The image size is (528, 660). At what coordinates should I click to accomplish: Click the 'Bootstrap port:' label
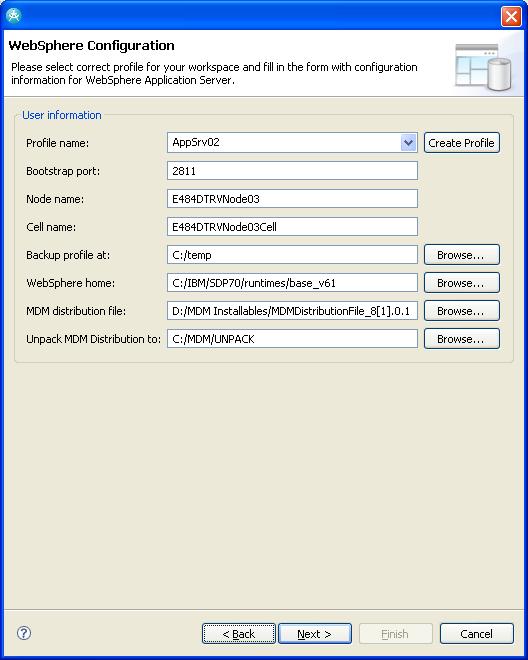pos(63,171)
